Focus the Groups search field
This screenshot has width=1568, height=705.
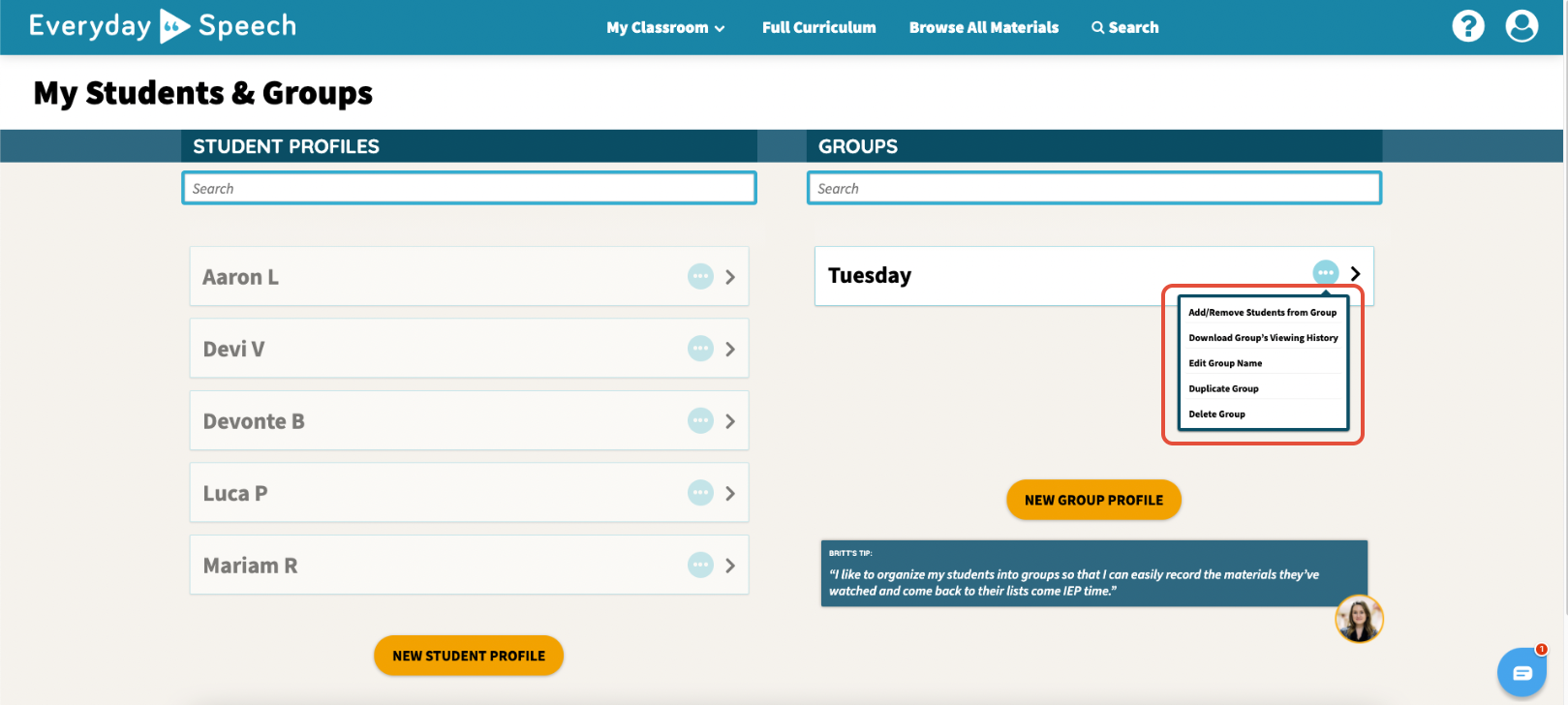point(1094,188)
